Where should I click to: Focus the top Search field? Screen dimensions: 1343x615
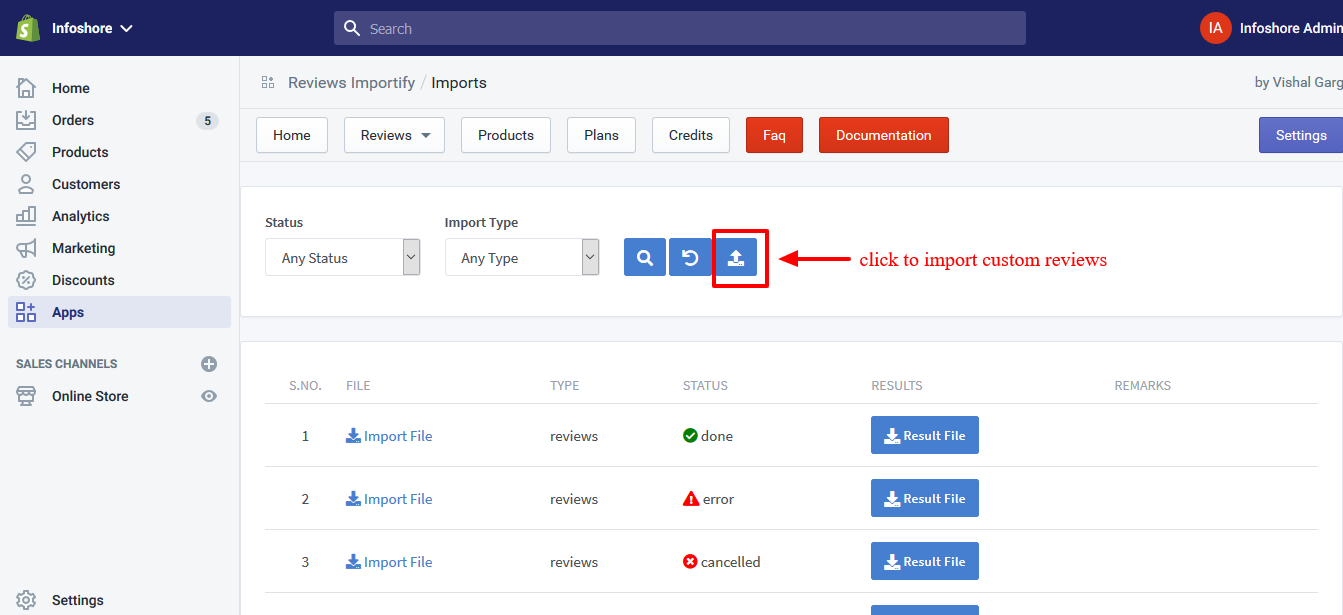pos(680,28)
